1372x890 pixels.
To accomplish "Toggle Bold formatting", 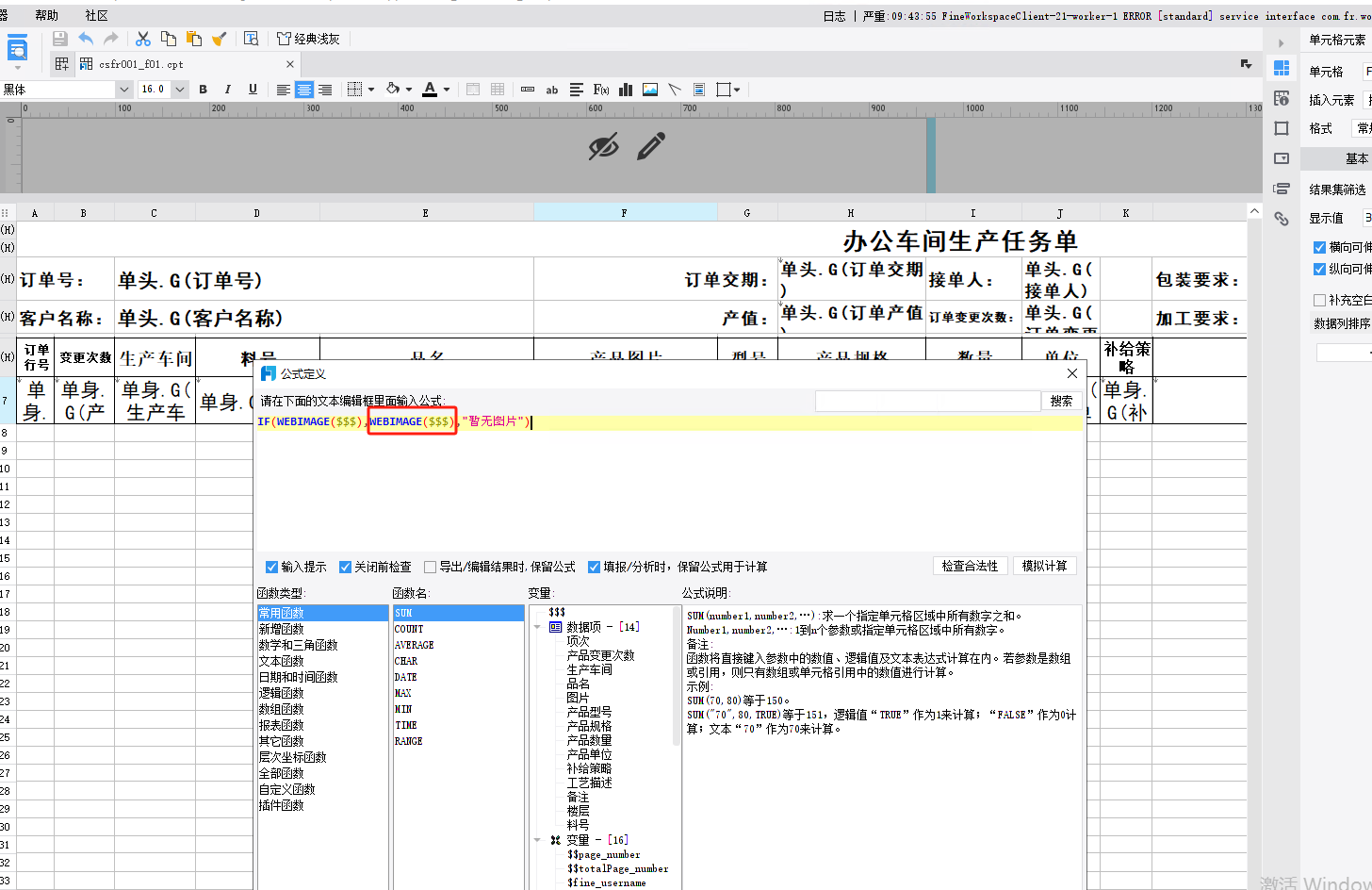I will pos(203,90).
